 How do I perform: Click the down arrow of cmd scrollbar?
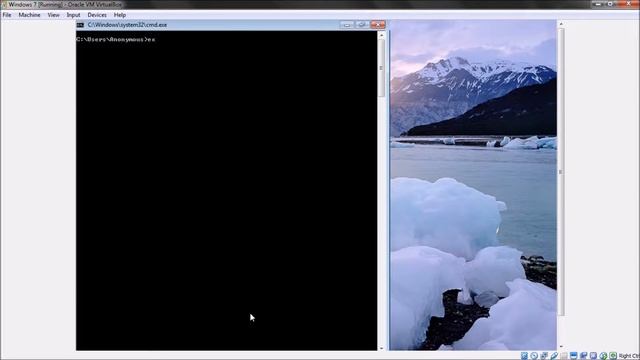point(382,348)
